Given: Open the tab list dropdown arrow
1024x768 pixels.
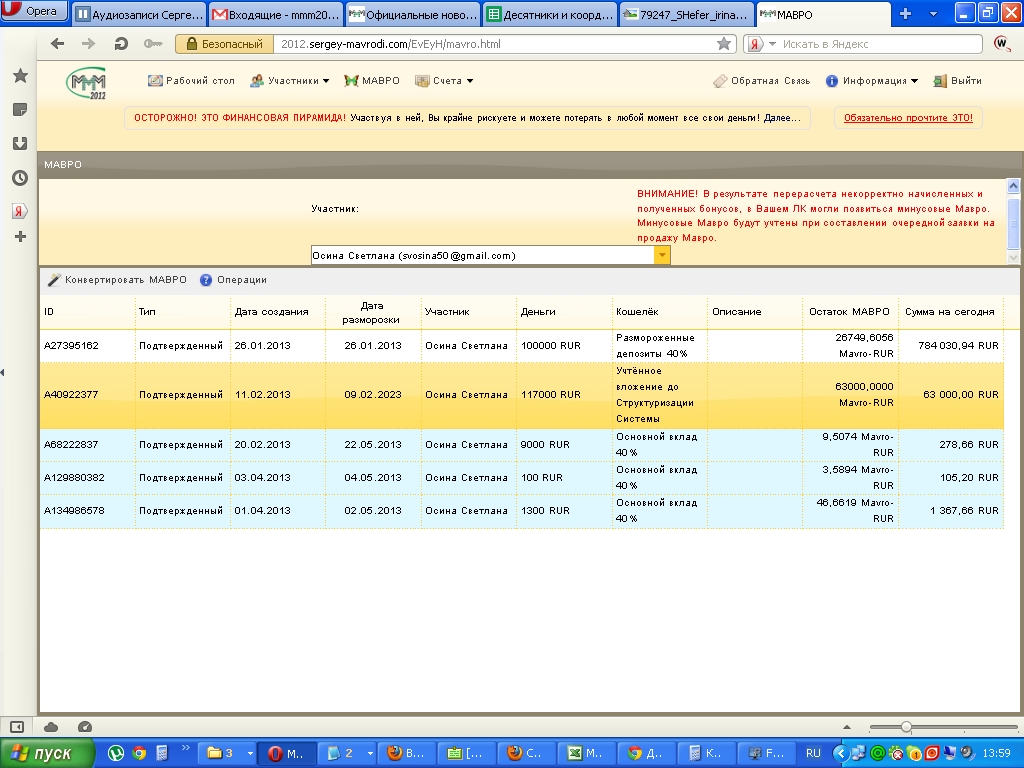Looking at the screenshot, I should [933, 14].
